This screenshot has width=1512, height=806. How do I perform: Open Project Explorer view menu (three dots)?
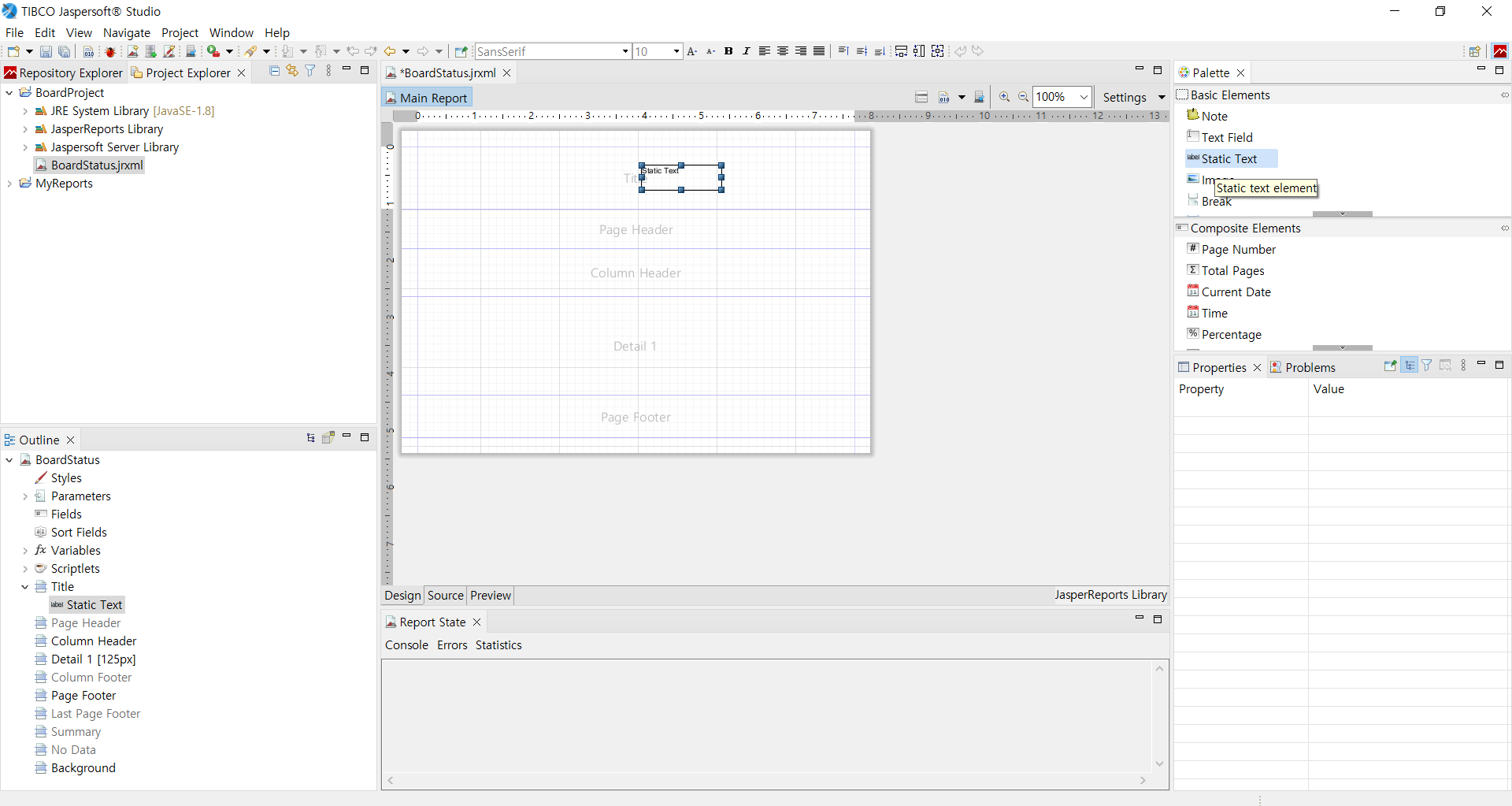coord(328,71)
